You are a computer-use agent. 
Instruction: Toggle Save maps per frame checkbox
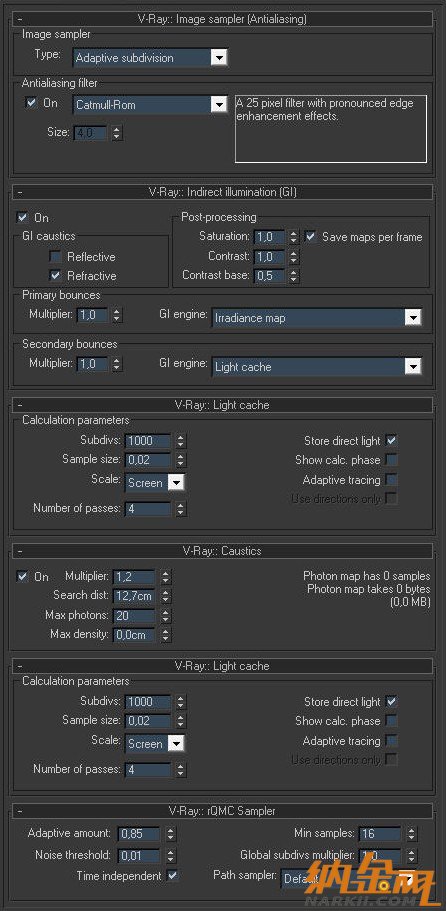[311, 236]
